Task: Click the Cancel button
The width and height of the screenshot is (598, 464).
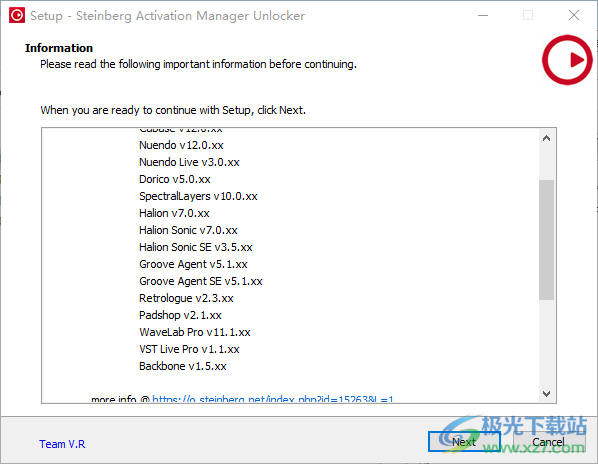Action: pos(548,442)
